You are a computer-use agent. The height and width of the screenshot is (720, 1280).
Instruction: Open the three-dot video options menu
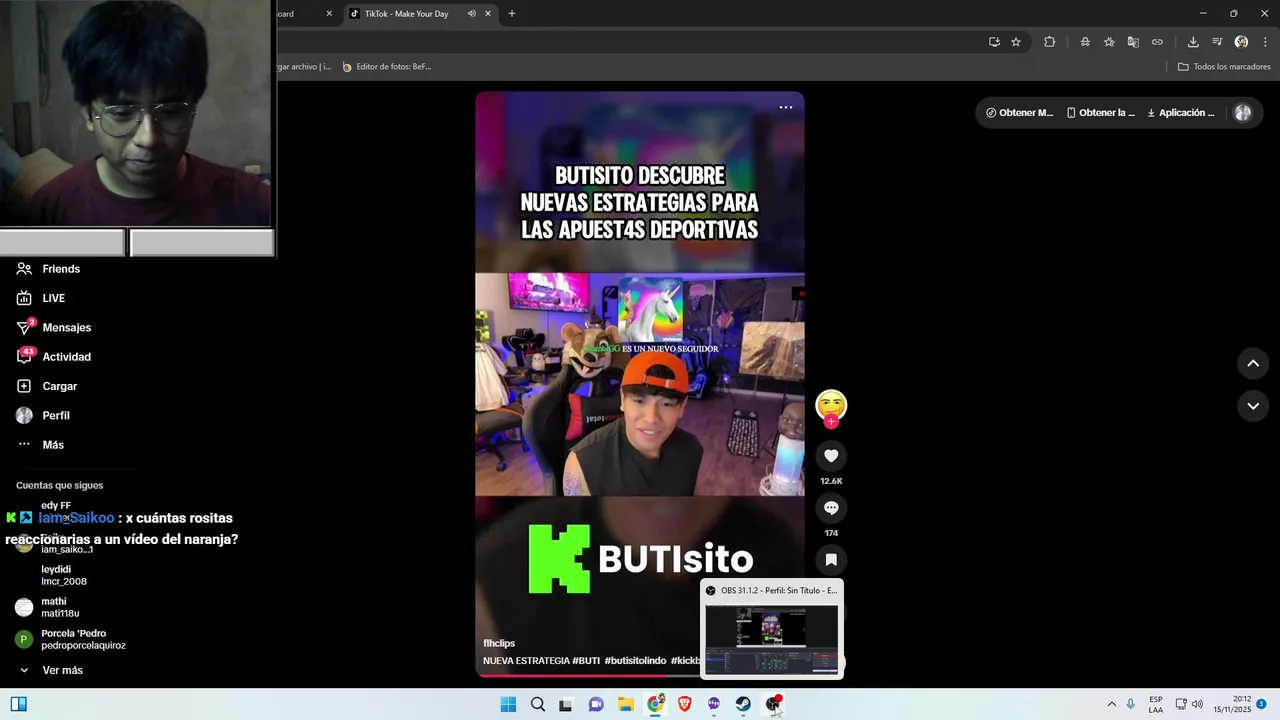(786, 107)
